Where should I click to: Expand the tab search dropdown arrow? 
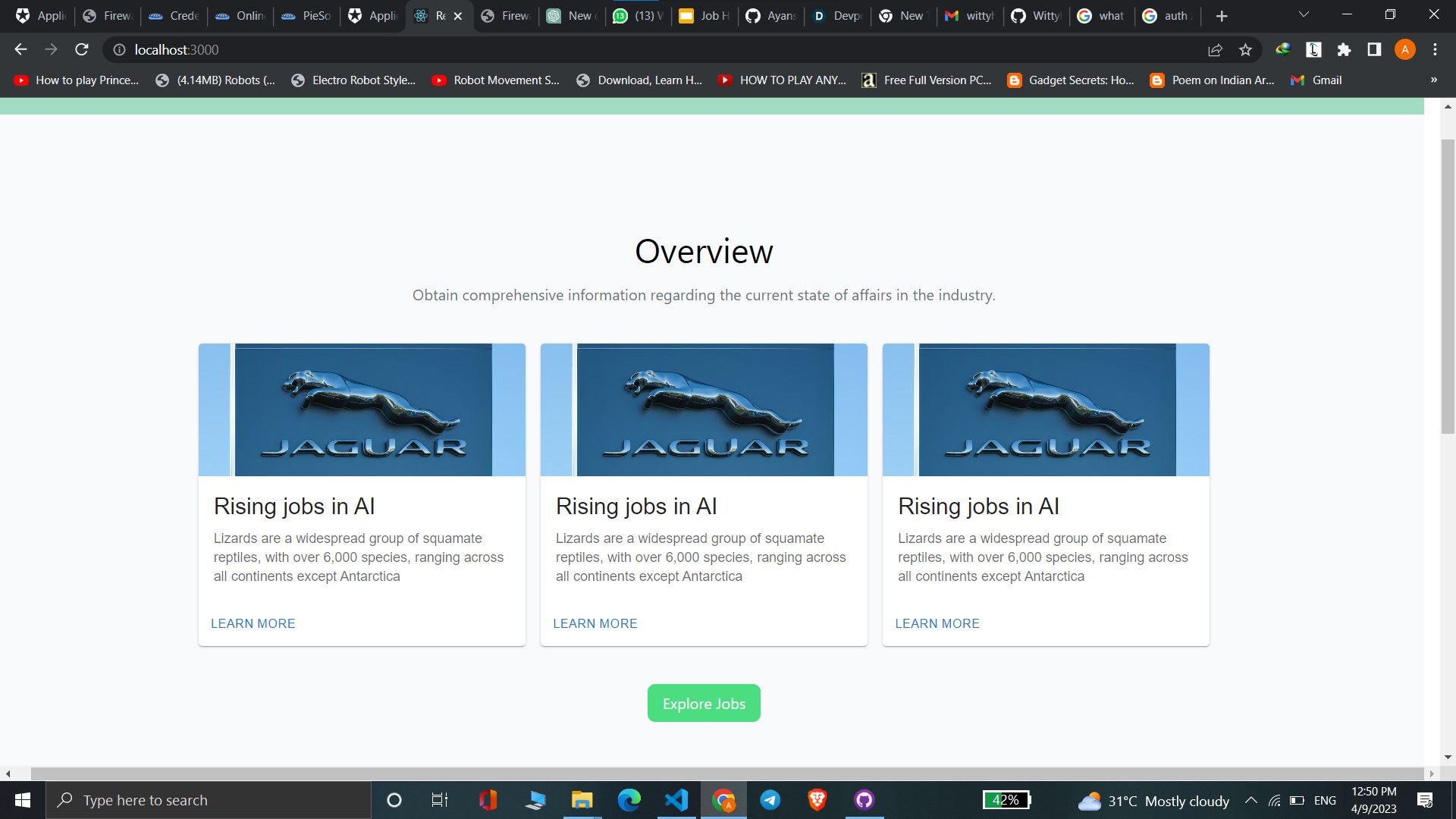coord(1304,14)
